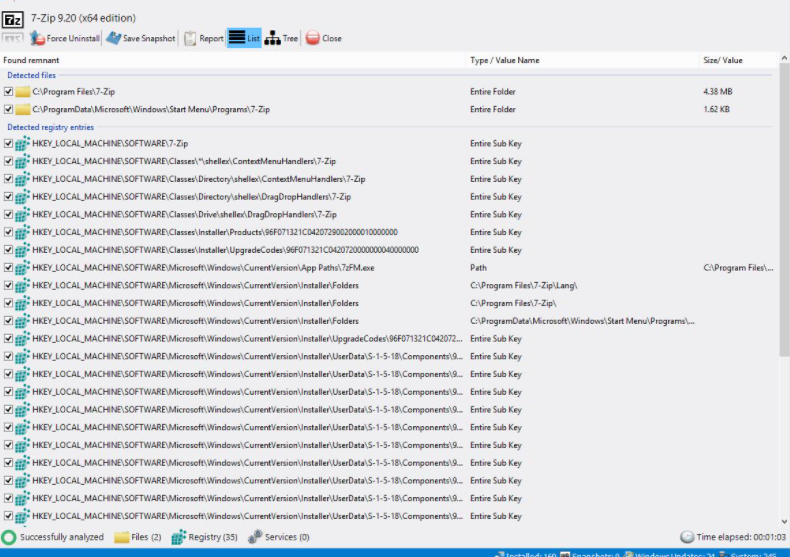The height and width of the screenshot is (557, 790).
Task: Sort by Found remnant column header
Action: coord(233,60)
